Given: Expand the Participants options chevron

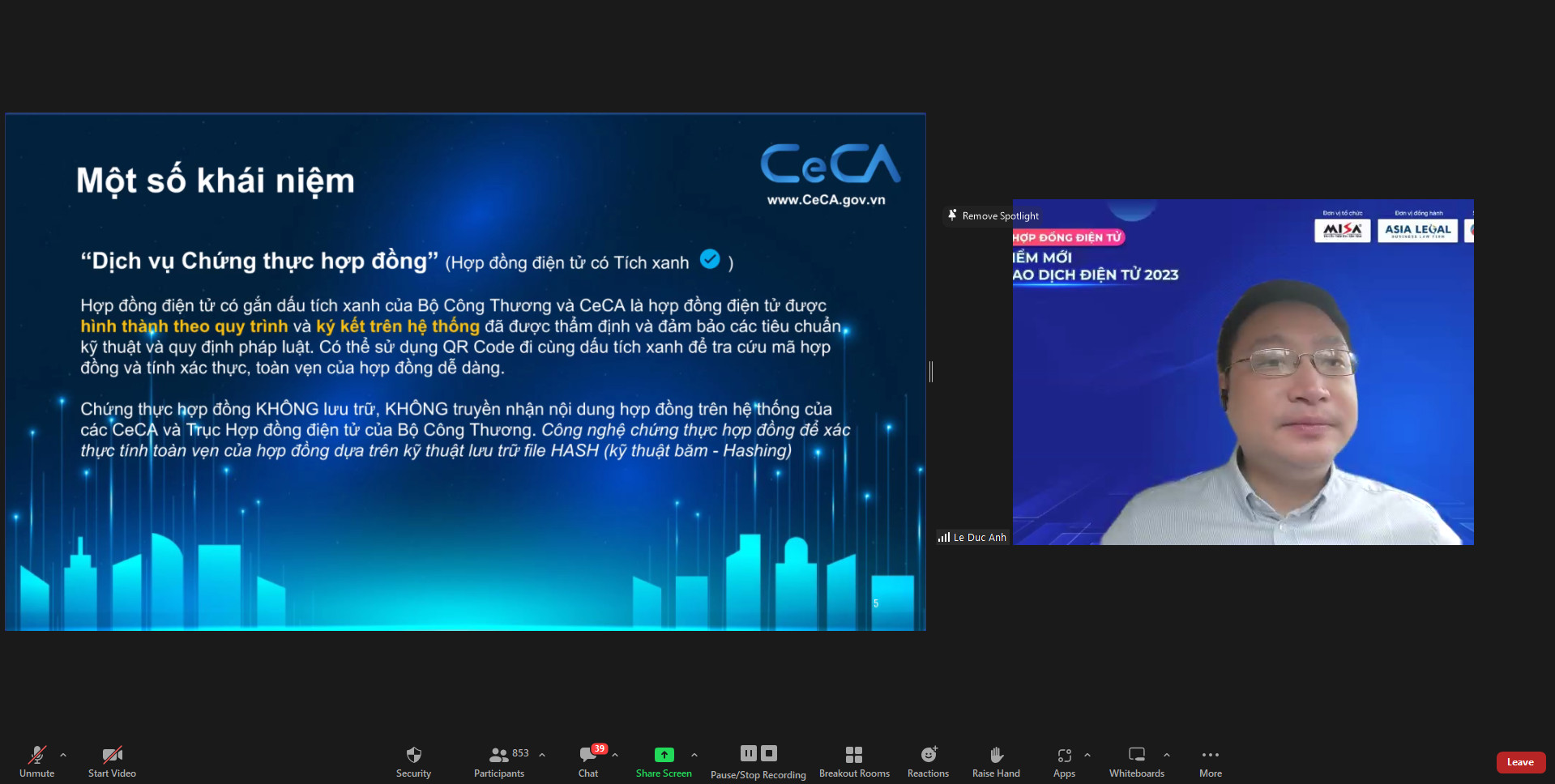Looking at the screenshot, I should click(542, 755).
